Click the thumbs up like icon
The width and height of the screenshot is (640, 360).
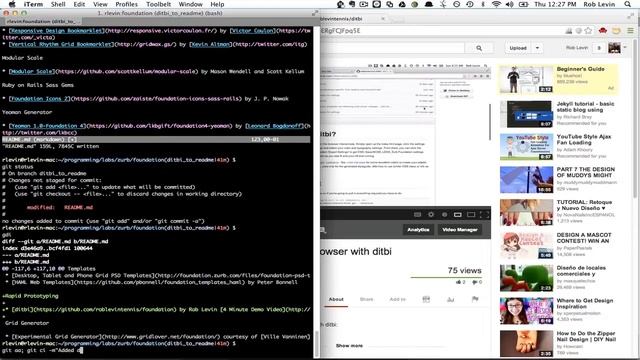[x=458, y=282]
